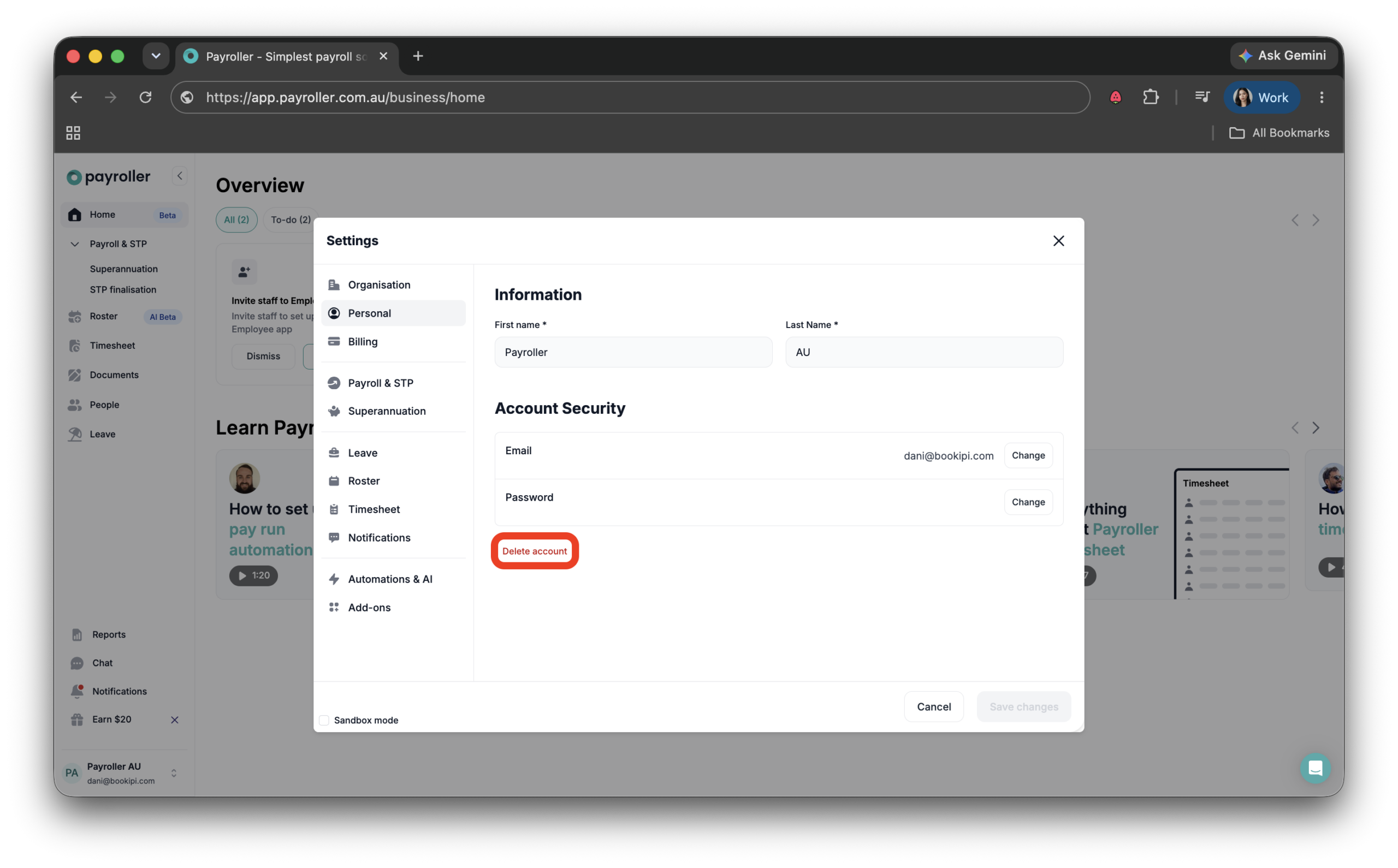Open Leave settings in the dialog
Screen dimensions: 1398x868
pos(393,453)
